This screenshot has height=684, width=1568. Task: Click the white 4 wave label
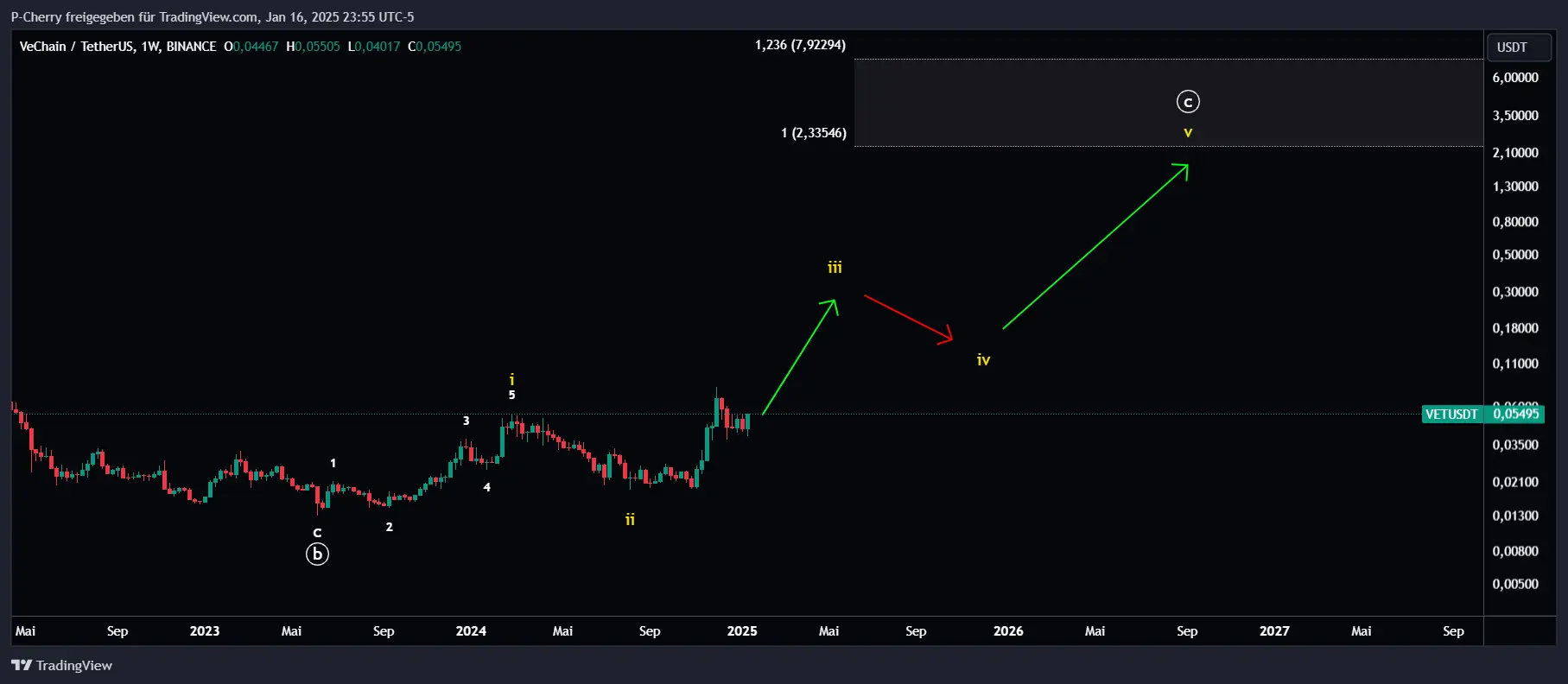coord(486,487)
